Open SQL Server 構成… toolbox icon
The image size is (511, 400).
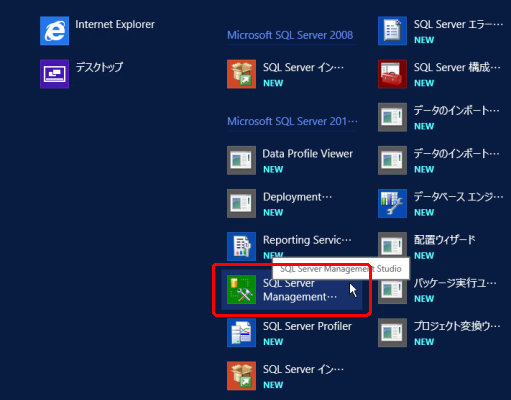[x=392, y=74]
